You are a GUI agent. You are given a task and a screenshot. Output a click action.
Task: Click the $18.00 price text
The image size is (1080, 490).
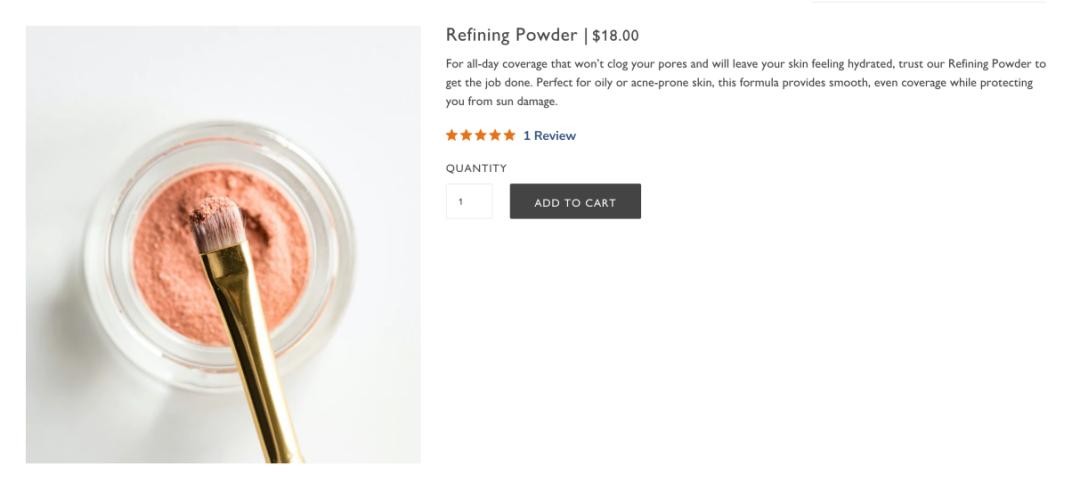tap(616, 37)
